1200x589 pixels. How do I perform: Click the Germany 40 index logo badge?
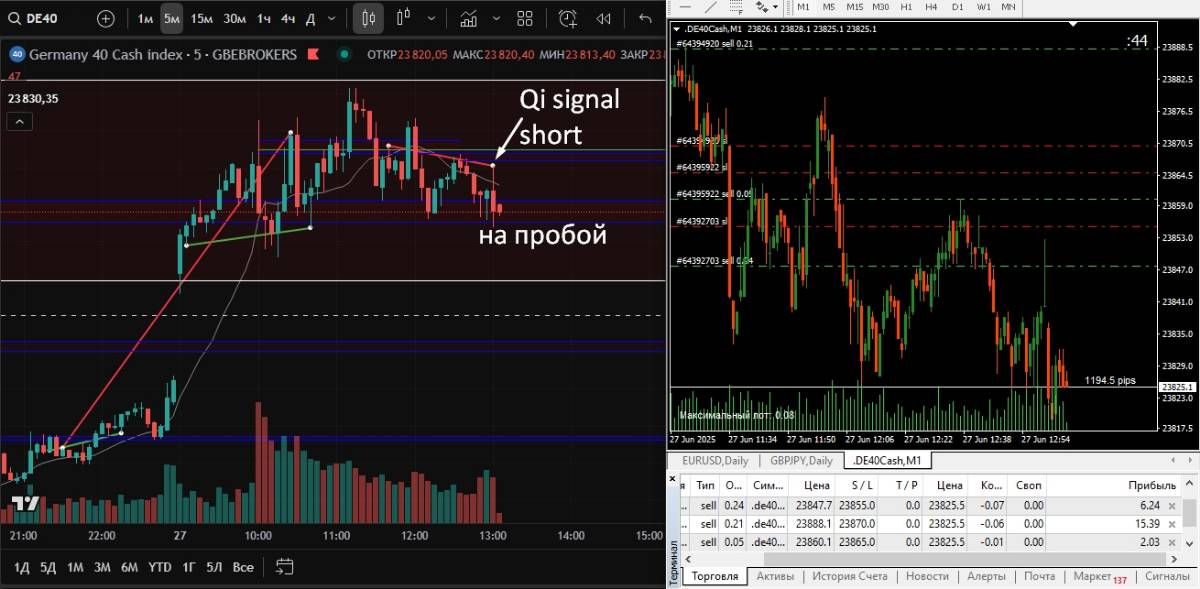(x=17, y=54)
